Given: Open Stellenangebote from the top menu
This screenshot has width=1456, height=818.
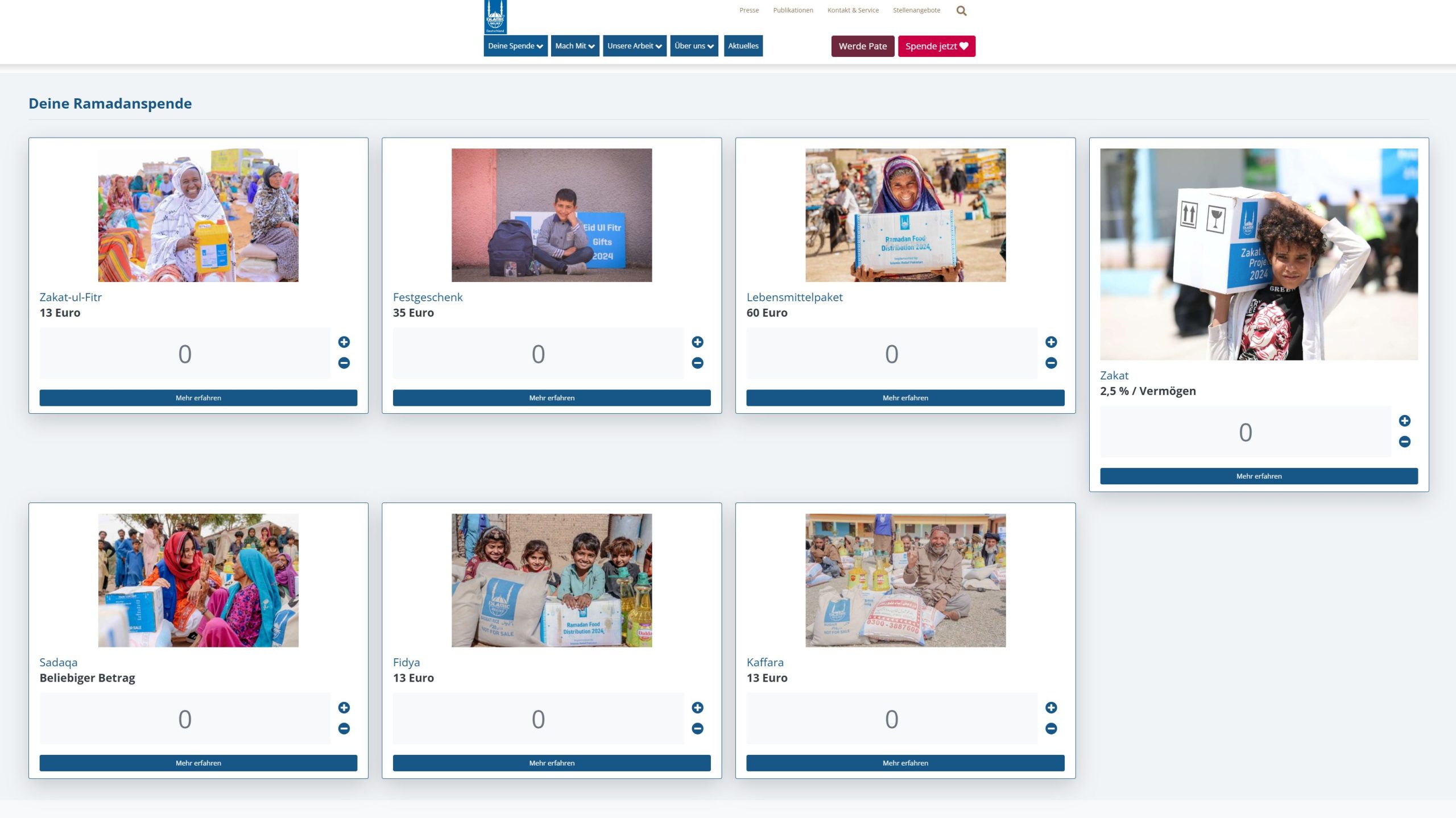Looking at the screenshot, I should tap(916, 10).
